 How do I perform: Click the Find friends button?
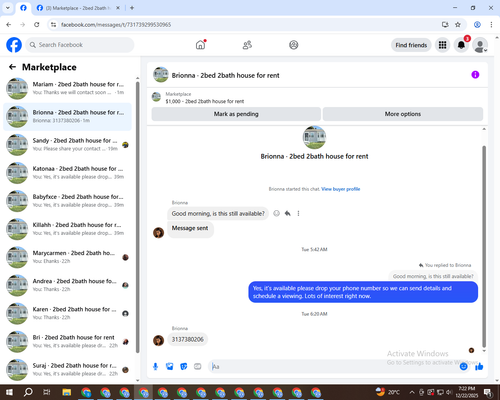click(411, 45)
